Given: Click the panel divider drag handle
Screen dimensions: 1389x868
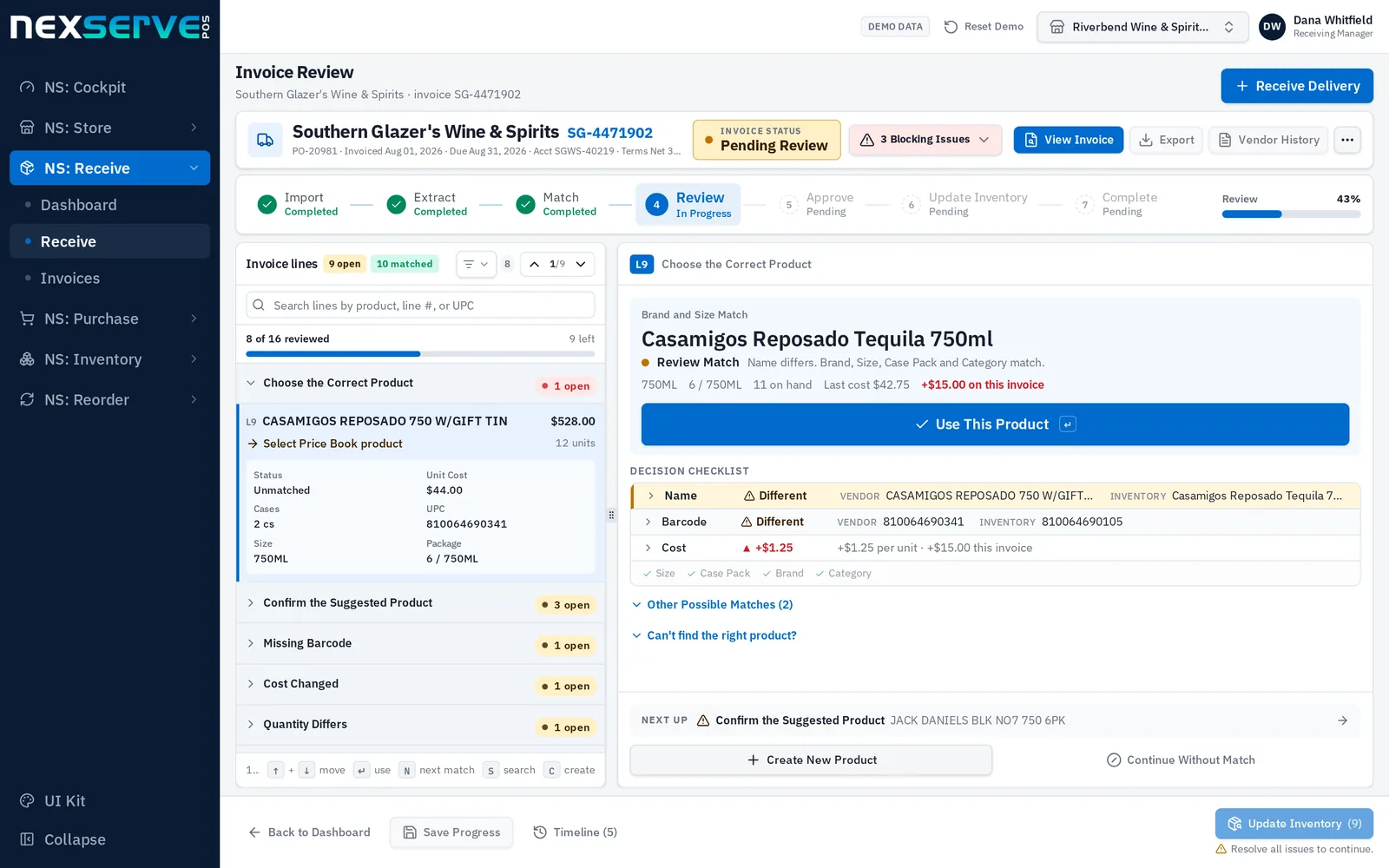Looking at the screenshot, I should 611,515.
